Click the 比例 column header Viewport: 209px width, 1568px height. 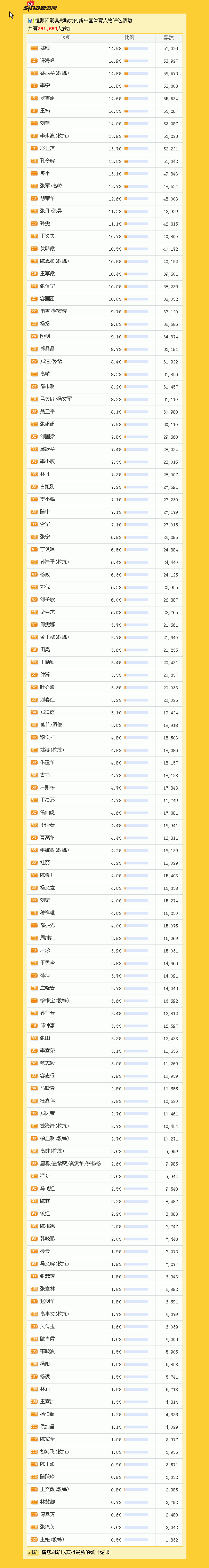point(129,38)
